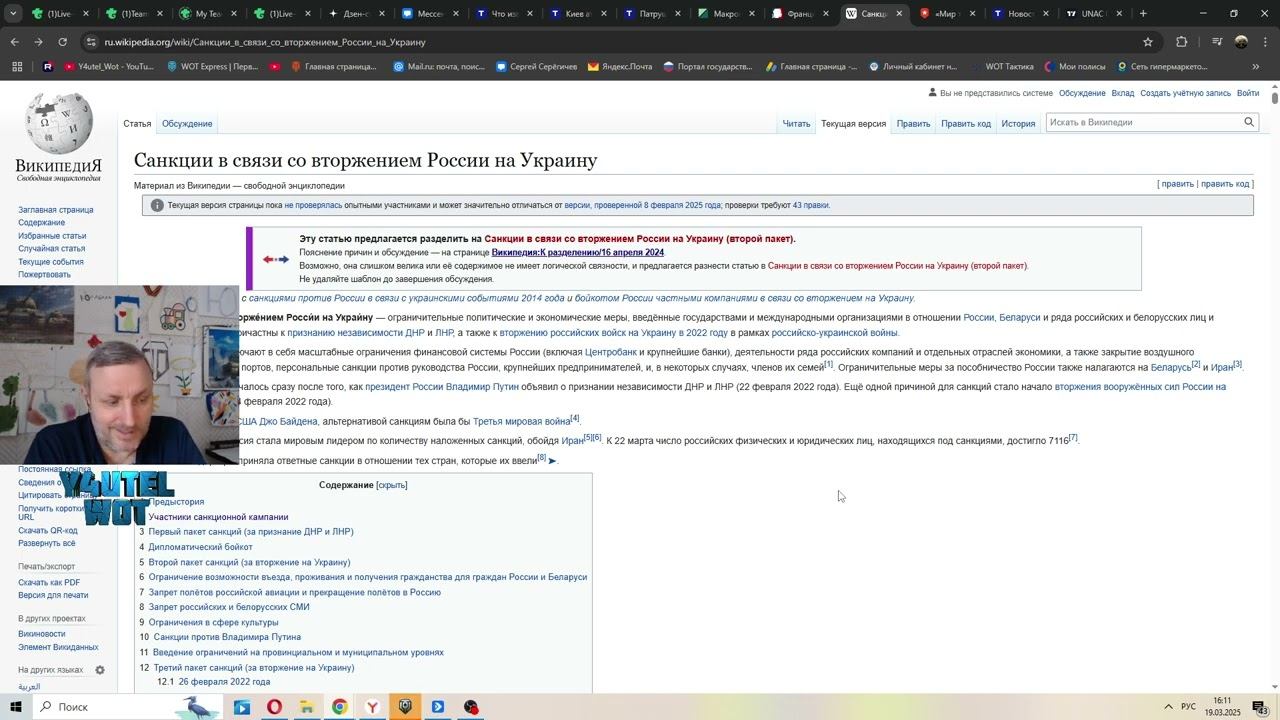Open tab search dropdown arrow
The width and height of the screenshot is (1280, 720).
point(13,14)
